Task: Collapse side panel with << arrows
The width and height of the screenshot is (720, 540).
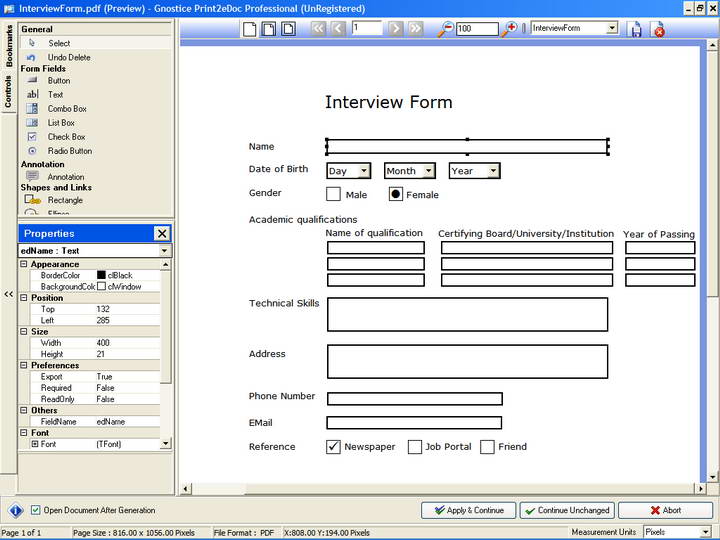Action: click(x=8, y=294)
